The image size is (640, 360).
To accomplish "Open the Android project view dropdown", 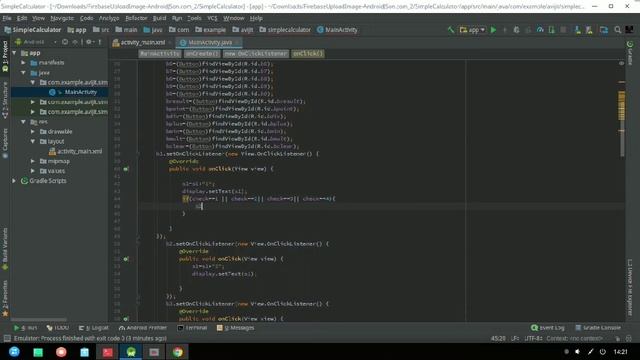I will point(36,42).
